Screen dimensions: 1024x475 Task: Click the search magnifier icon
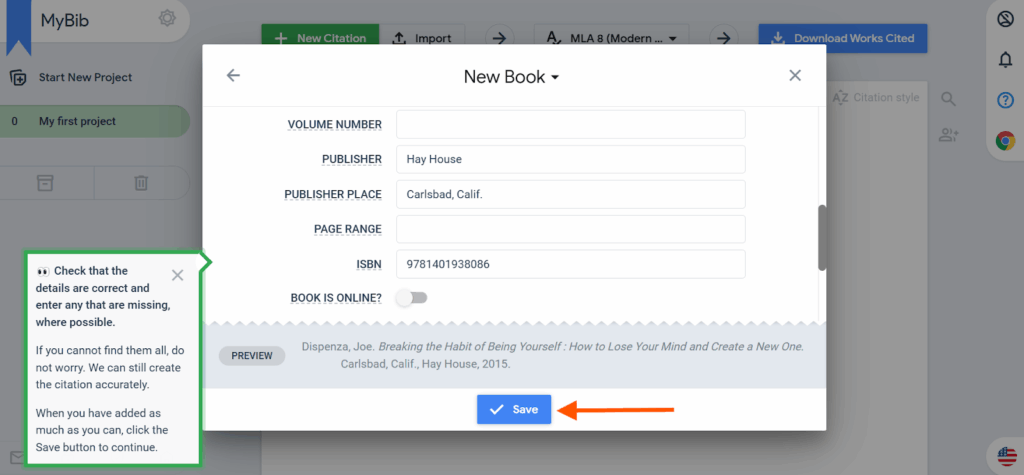tap(948, 99)
